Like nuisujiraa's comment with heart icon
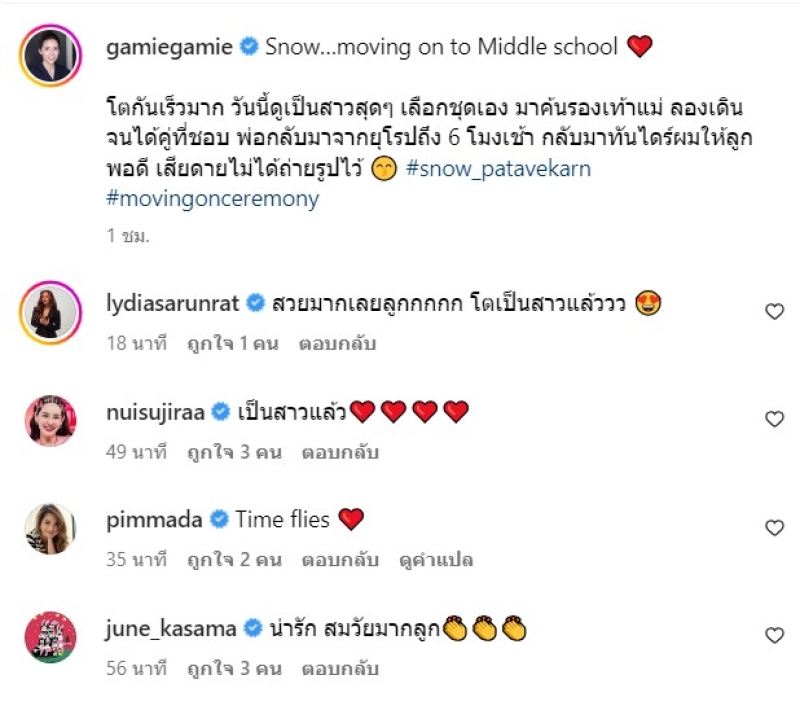Viewport: 800px width, 710px height. point(774,419)
